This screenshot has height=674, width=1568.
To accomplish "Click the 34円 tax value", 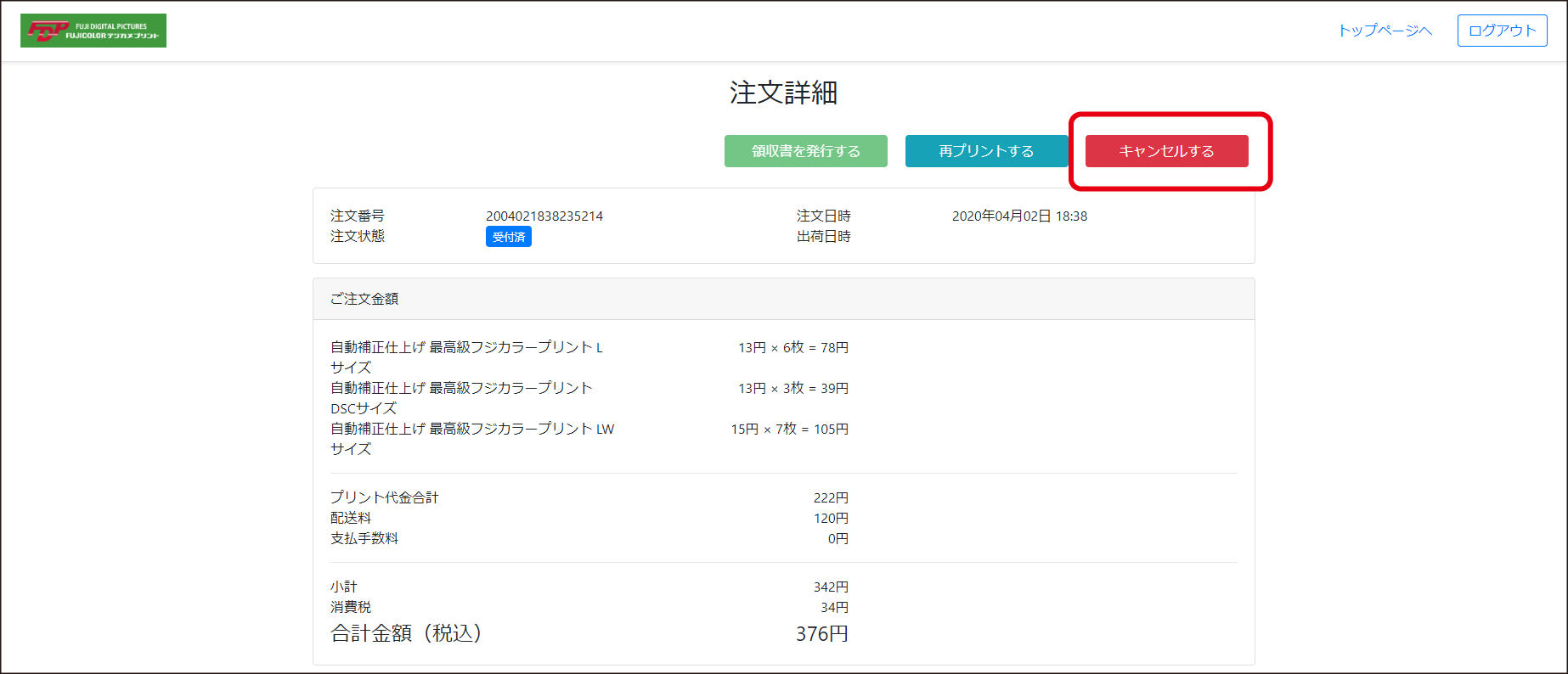I will (834, 607).
